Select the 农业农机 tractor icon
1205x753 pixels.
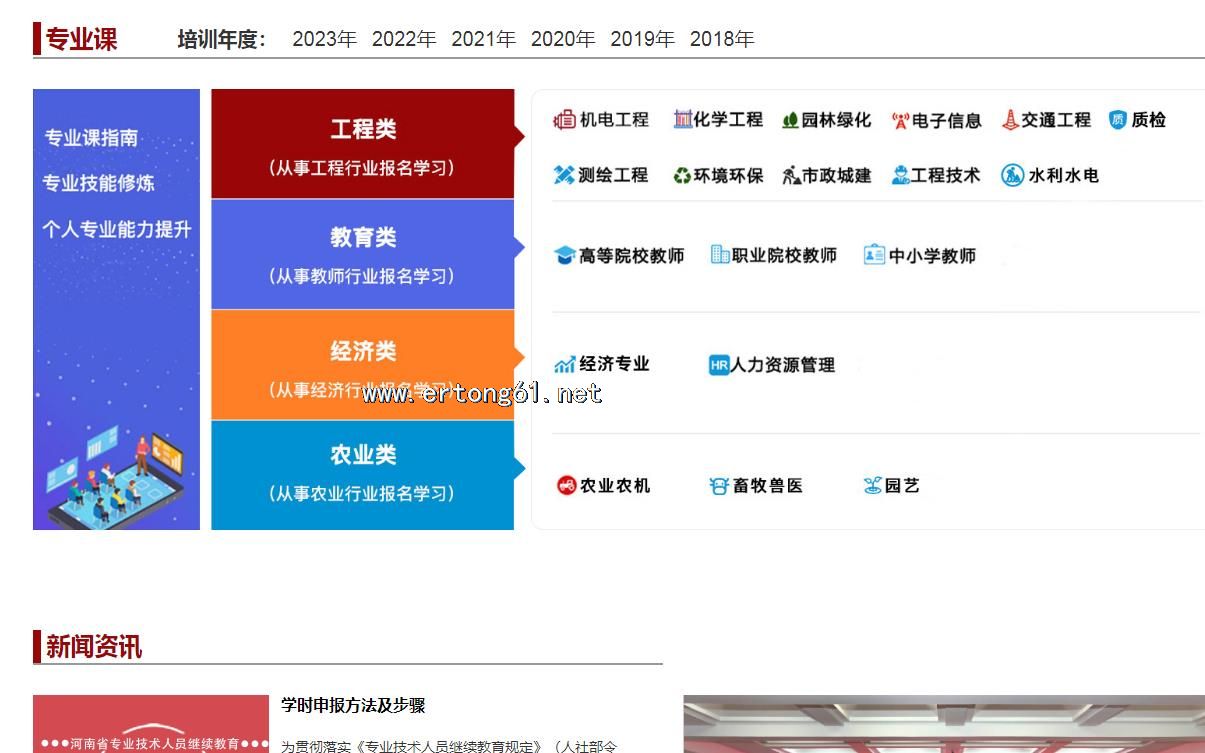567,486
